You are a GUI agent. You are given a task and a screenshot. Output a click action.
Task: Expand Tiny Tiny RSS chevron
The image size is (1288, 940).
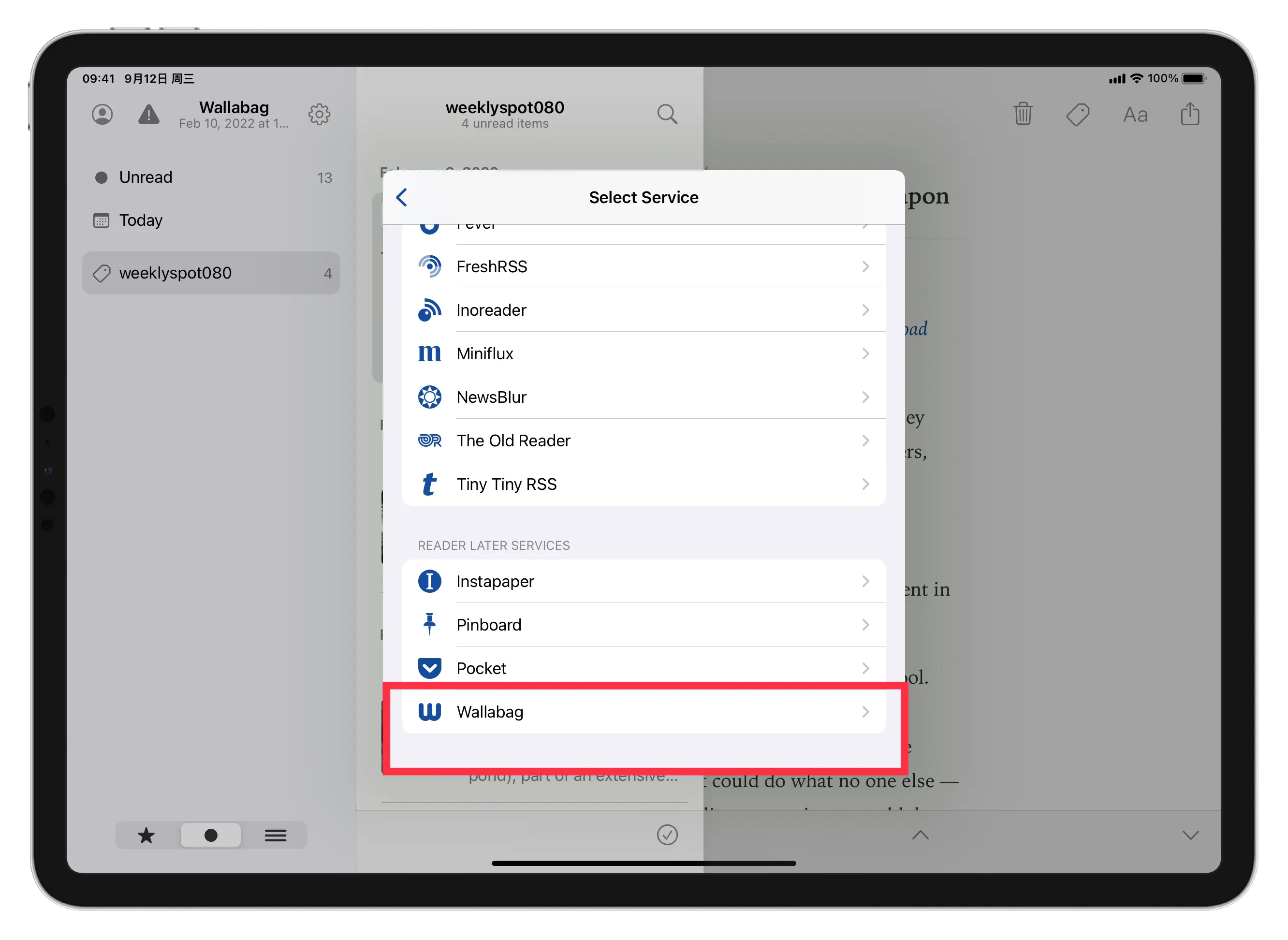(865, 484)
